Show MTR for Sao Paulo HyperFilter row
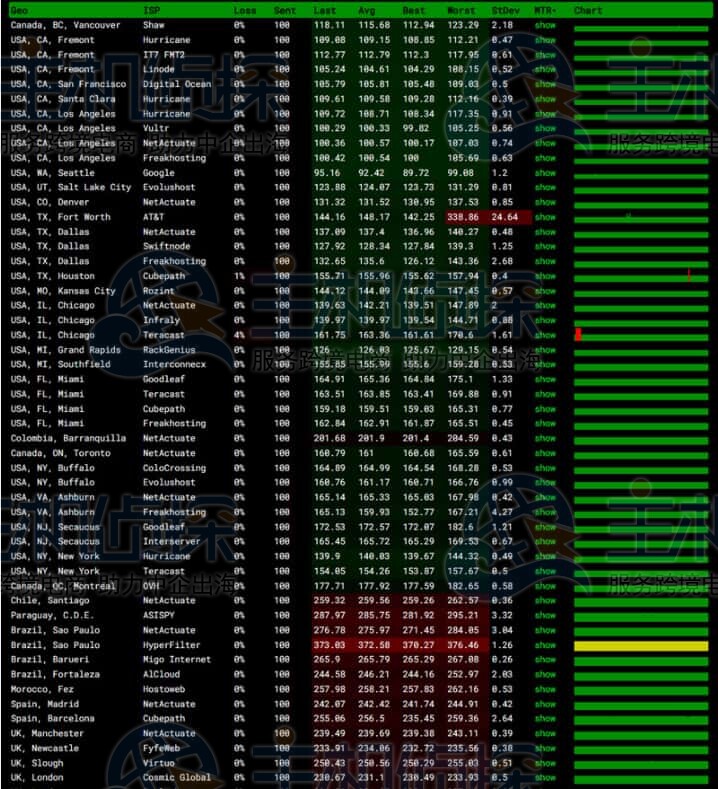The image size is (718, 789). pos(545,645)
